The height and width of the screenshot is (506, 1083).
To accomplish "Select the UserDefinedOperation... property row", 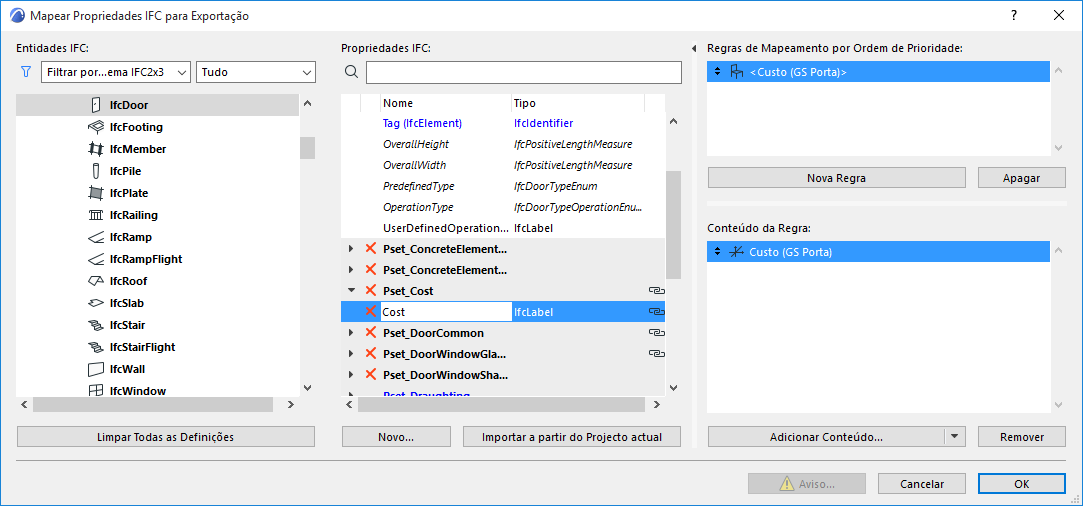I will tap(503, 228).
